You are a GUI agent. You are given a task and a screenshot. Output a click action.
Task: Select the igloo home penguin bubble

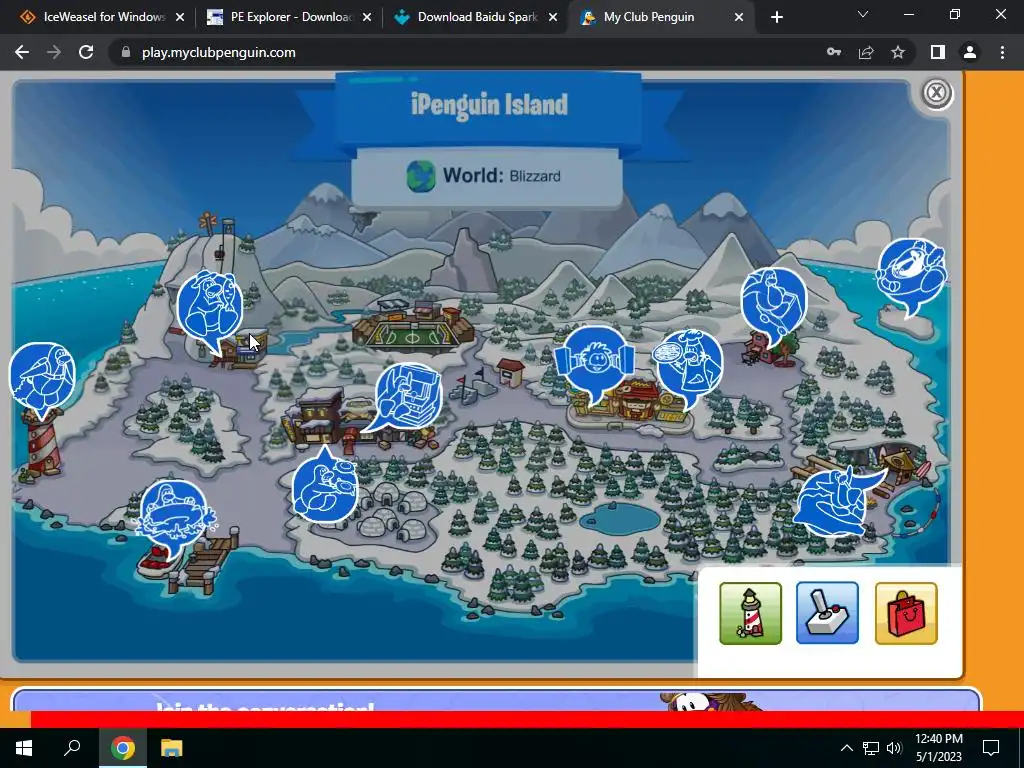[325, 487]
